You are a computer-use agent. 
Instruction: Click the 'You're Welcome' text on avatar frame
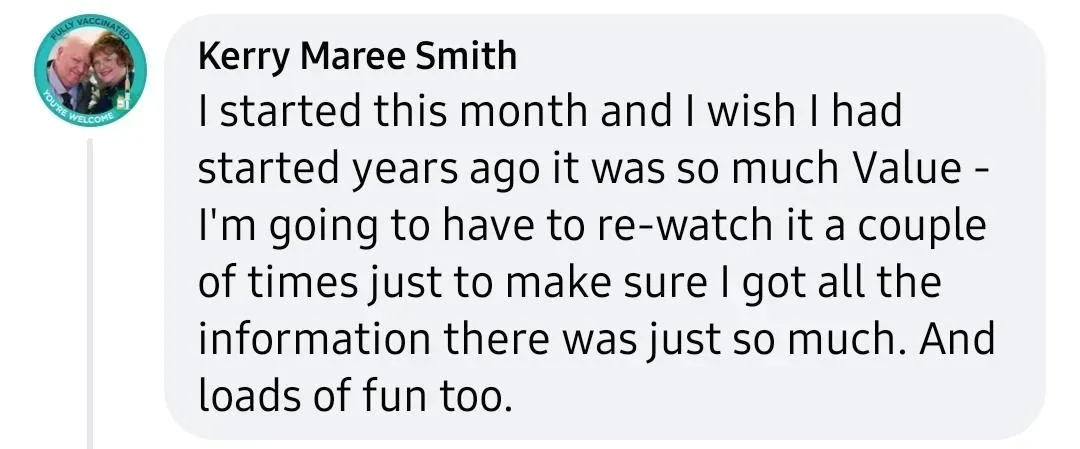tap(78, 109)
